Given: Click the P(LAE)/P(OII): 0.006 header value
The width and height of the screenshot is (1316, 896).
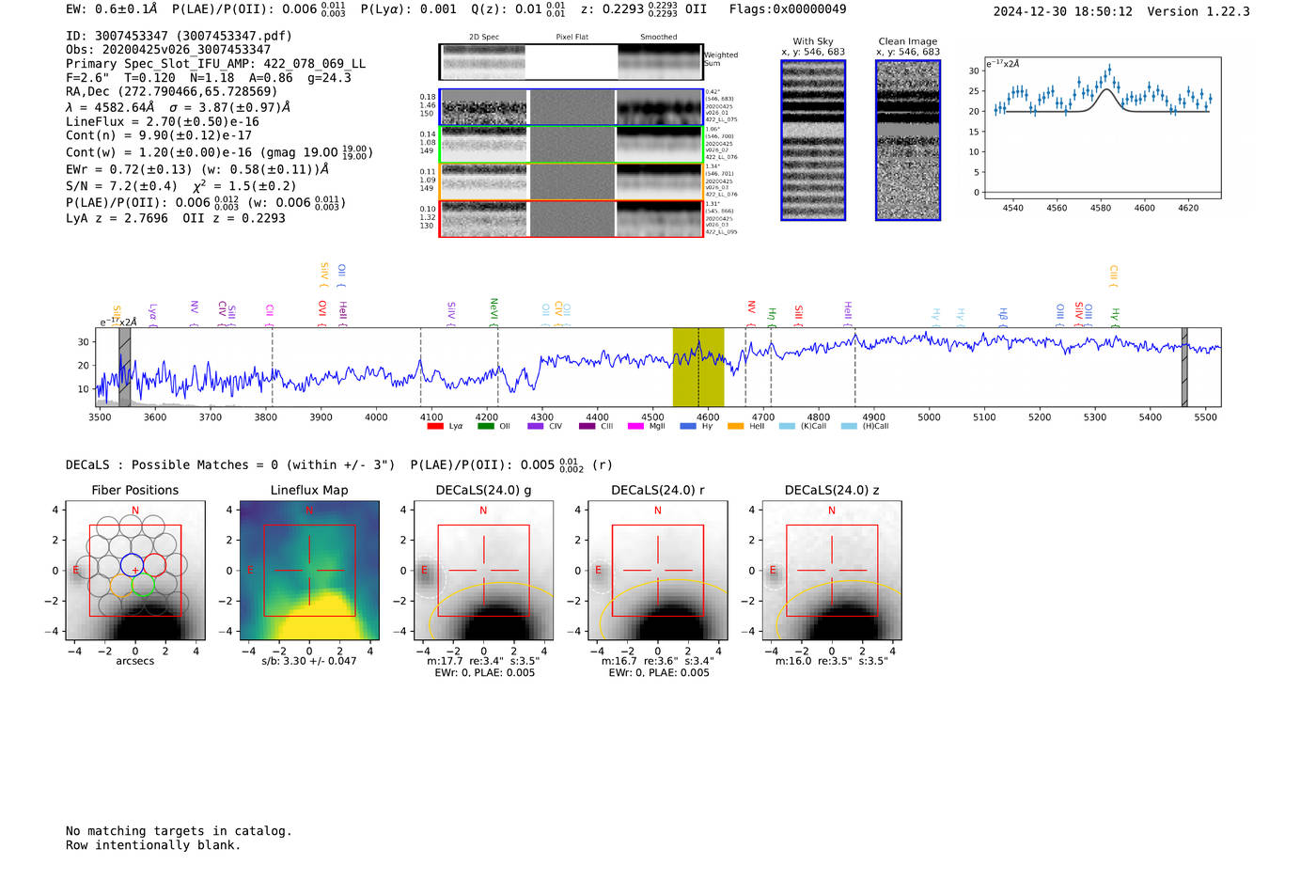Looking at the screenshot, I should click(x=258, y=9).
